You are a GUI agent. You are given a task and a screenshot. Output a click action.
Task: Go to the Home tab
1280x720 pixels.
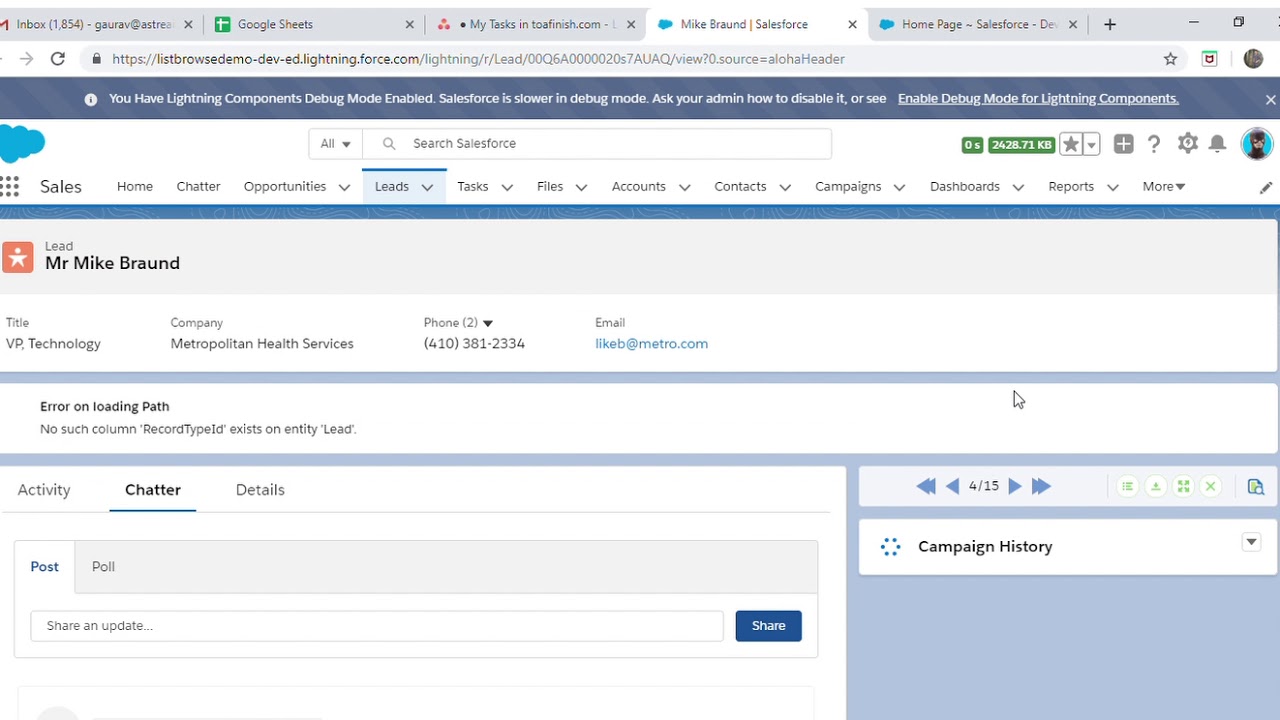135,186
